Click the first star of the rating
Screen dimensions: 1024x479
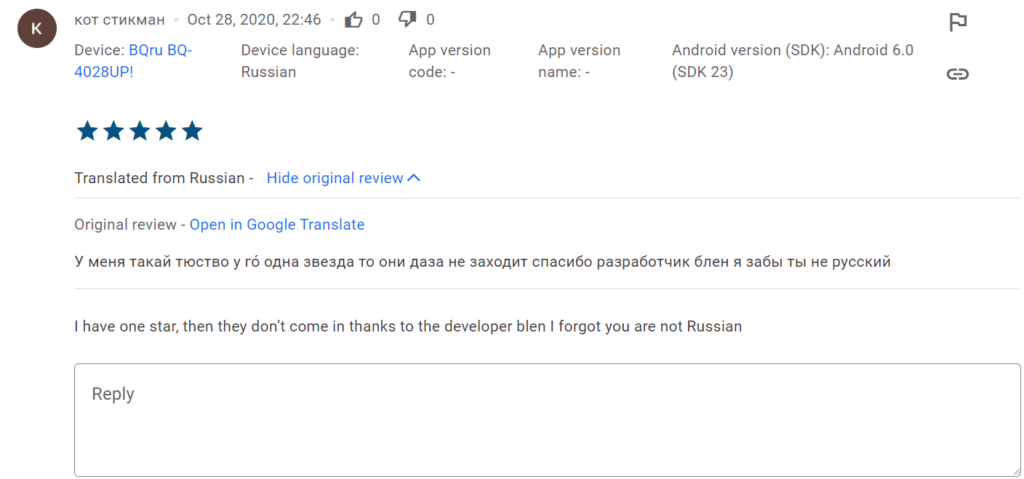coord(87,131)
